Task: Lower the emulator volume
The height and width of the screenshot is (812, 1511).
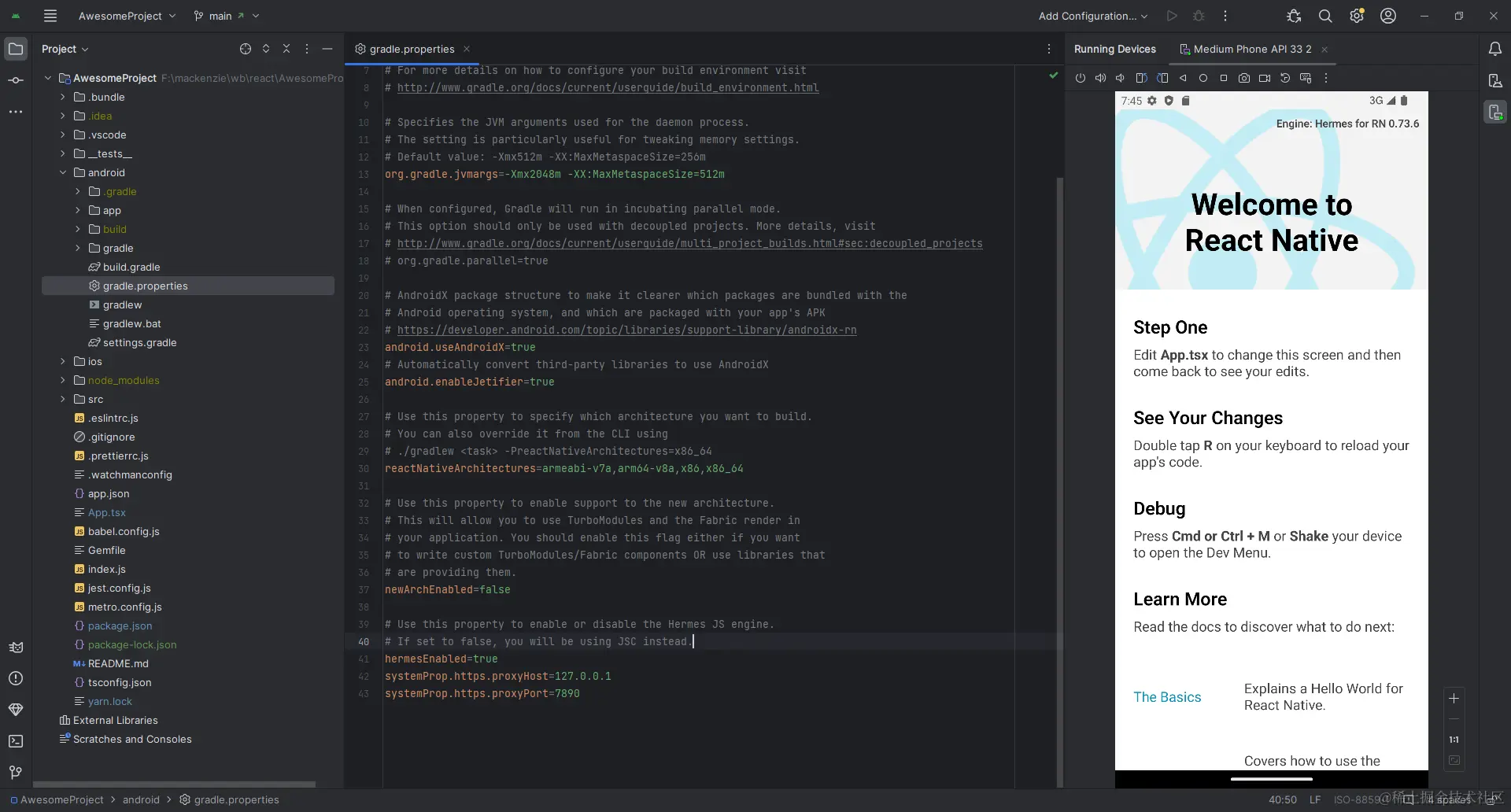Action: pos(1120,77)
